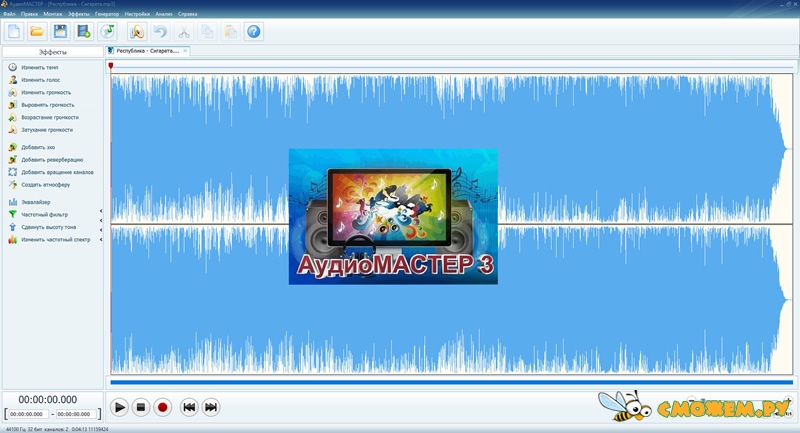Open help with the question mark icon
Viewport: 800px width, 433px height.
coord(254,32)
